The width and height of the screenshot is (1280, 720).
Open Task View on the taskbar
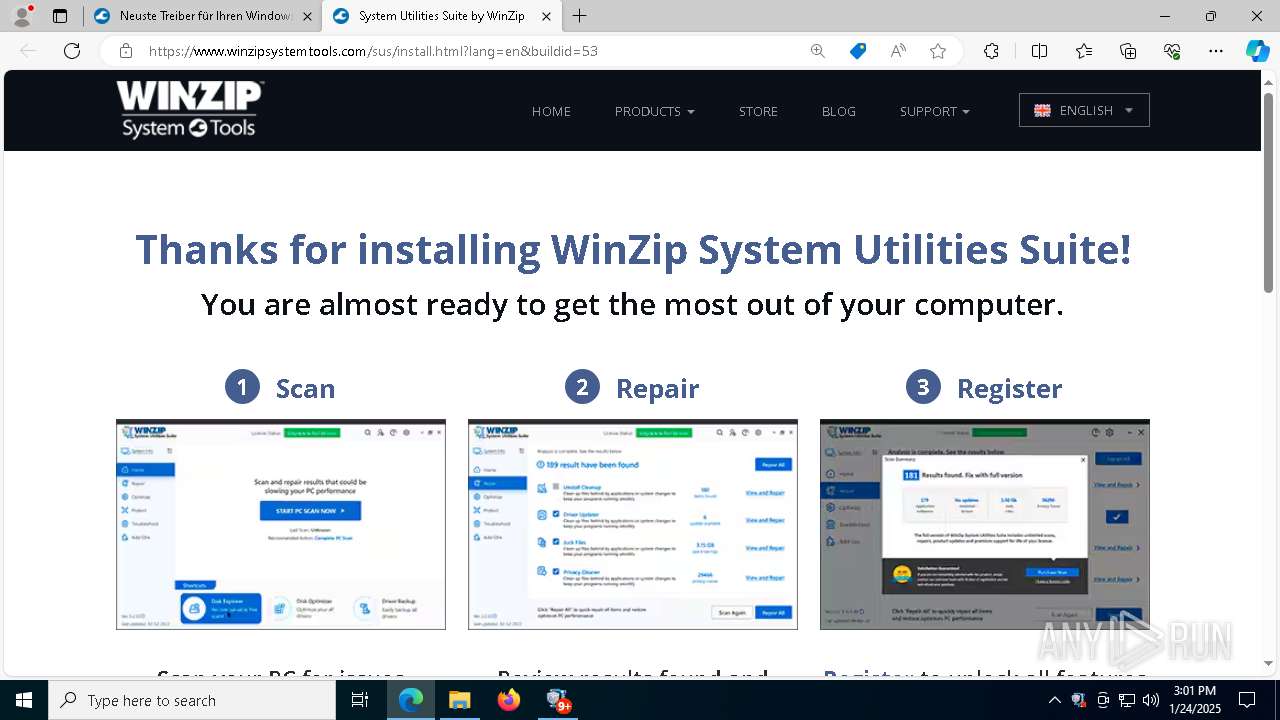(x=360, y=700)
